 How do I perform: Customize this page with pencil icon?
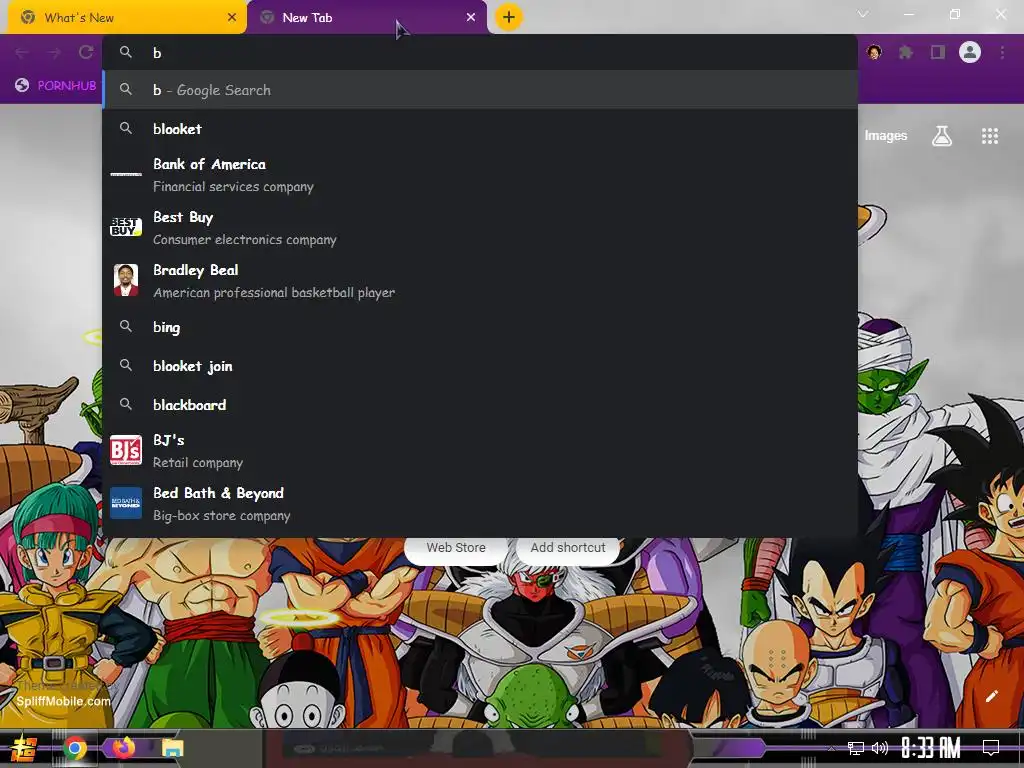tap(991, 696)
